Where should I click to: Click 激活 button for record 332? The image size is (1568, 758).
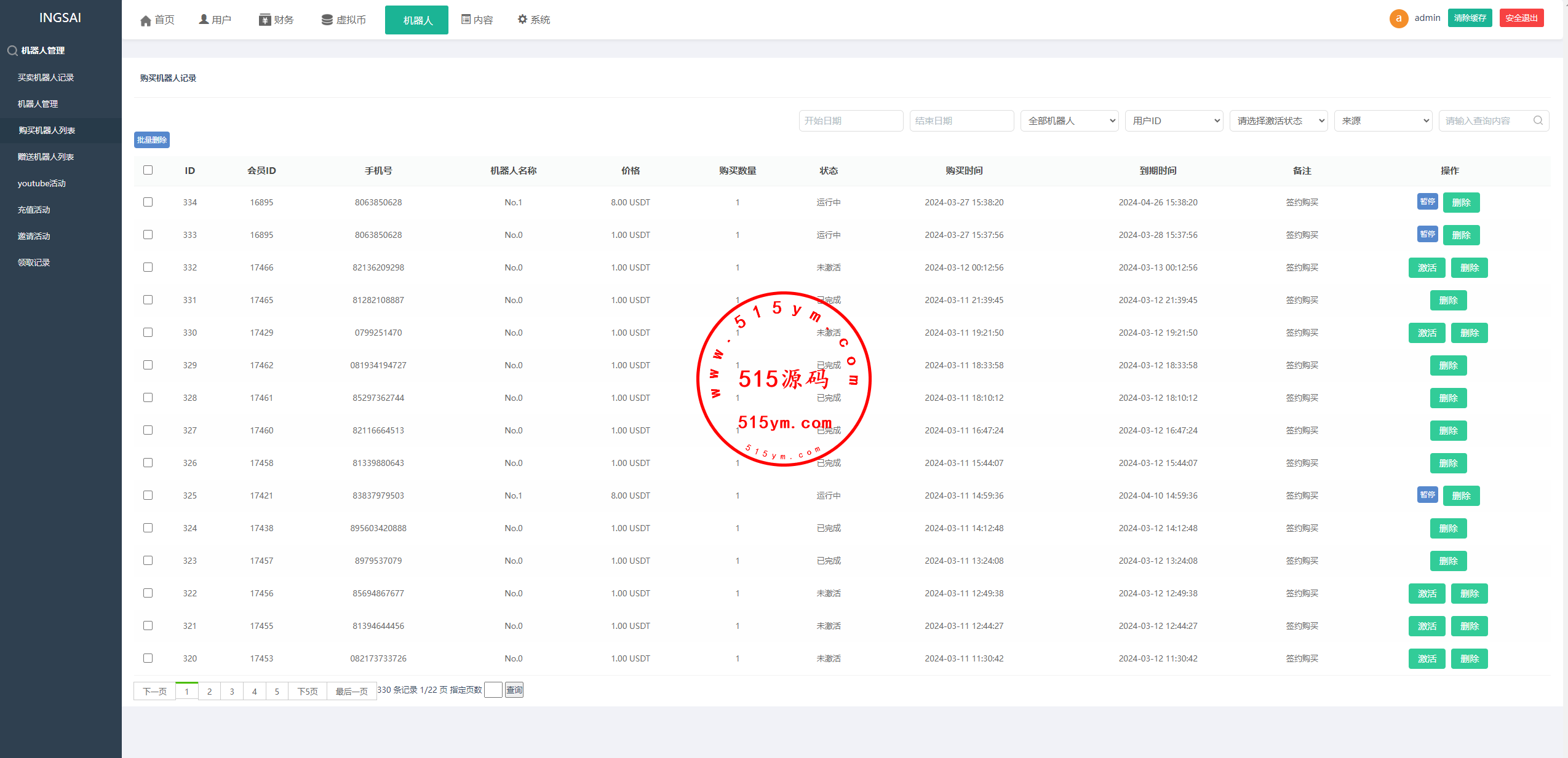point(1427,268)
